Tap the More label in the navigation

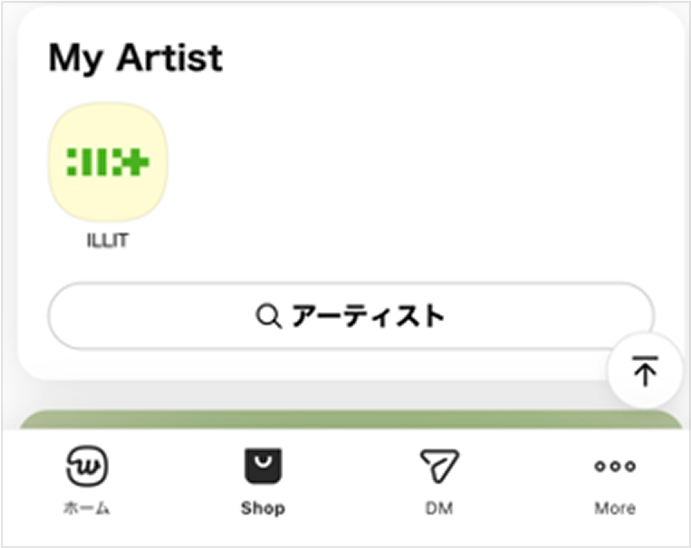(615, 508)
